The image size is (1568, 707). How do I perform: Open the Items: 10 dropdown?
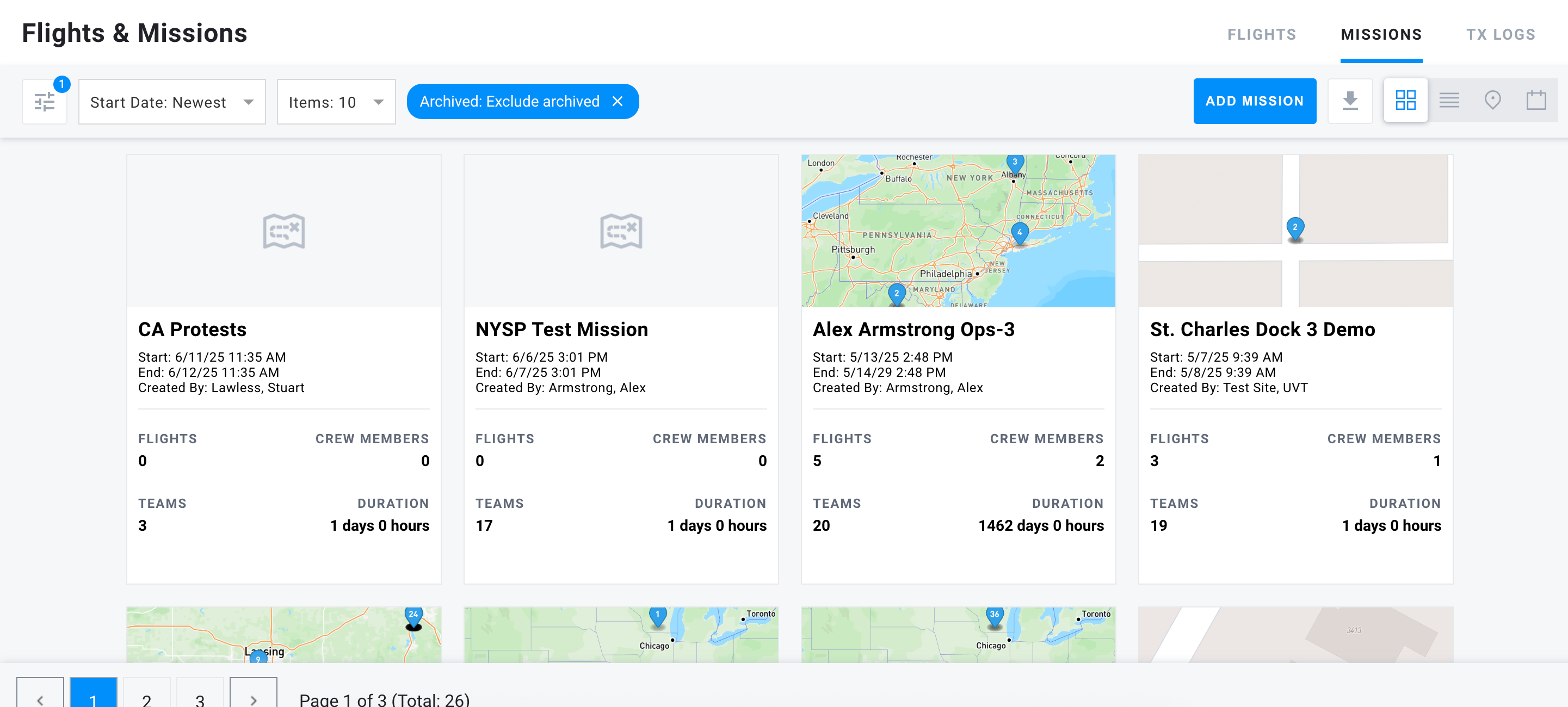tap(336, 102)
